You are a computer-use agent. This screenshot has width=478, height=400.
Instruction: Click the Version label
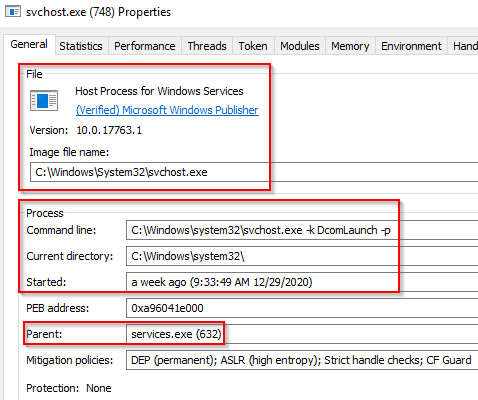pos(49,130)
